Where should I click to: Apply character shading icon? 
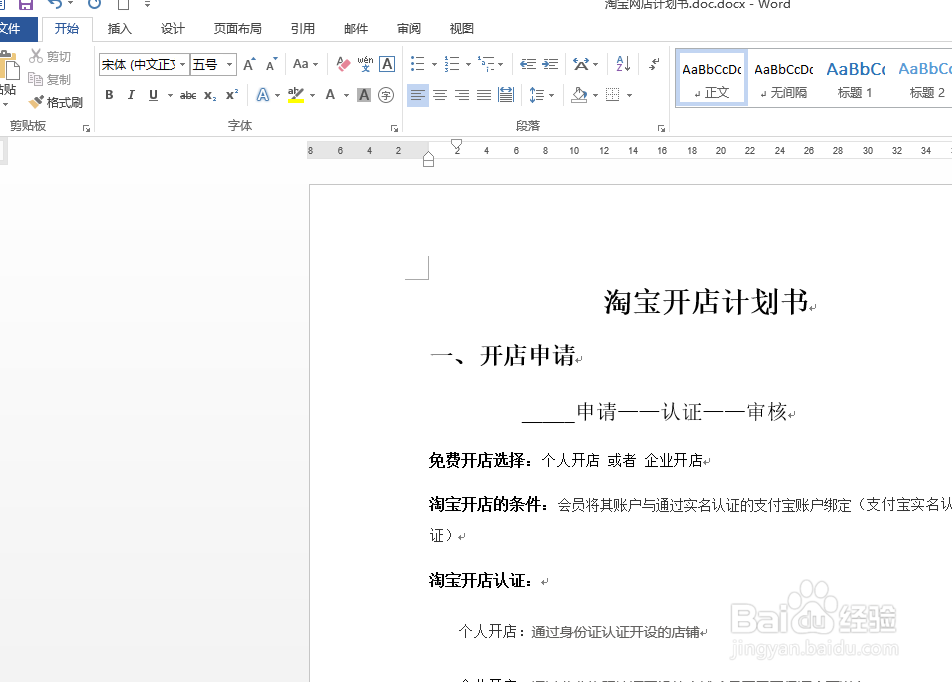(364, 95)
